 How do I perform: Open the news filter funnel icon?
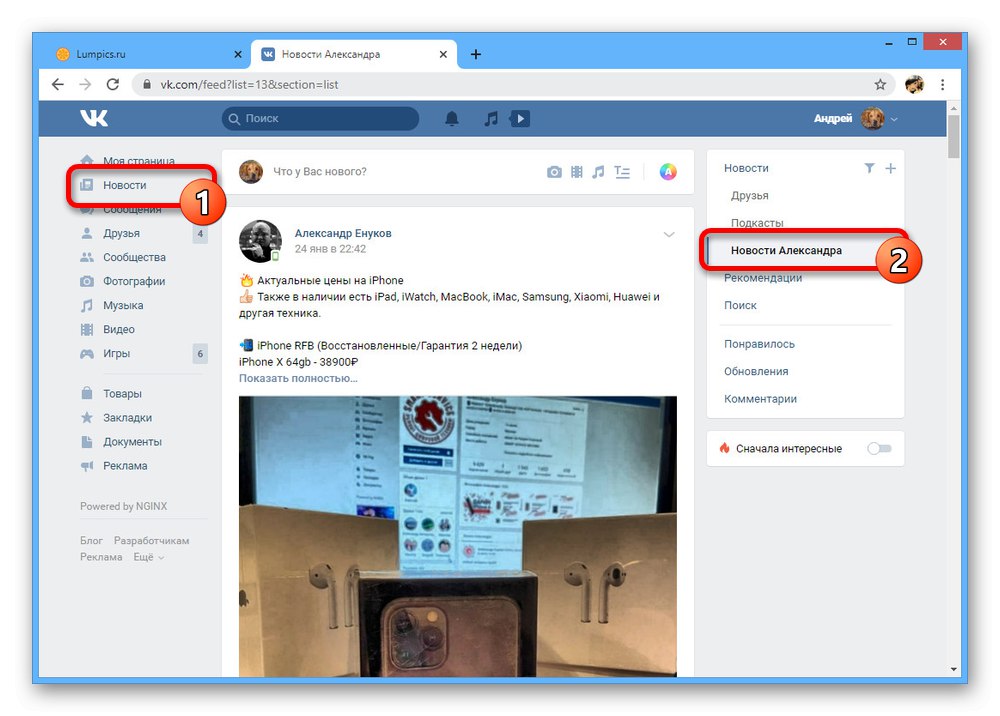[x=869, y=168]
